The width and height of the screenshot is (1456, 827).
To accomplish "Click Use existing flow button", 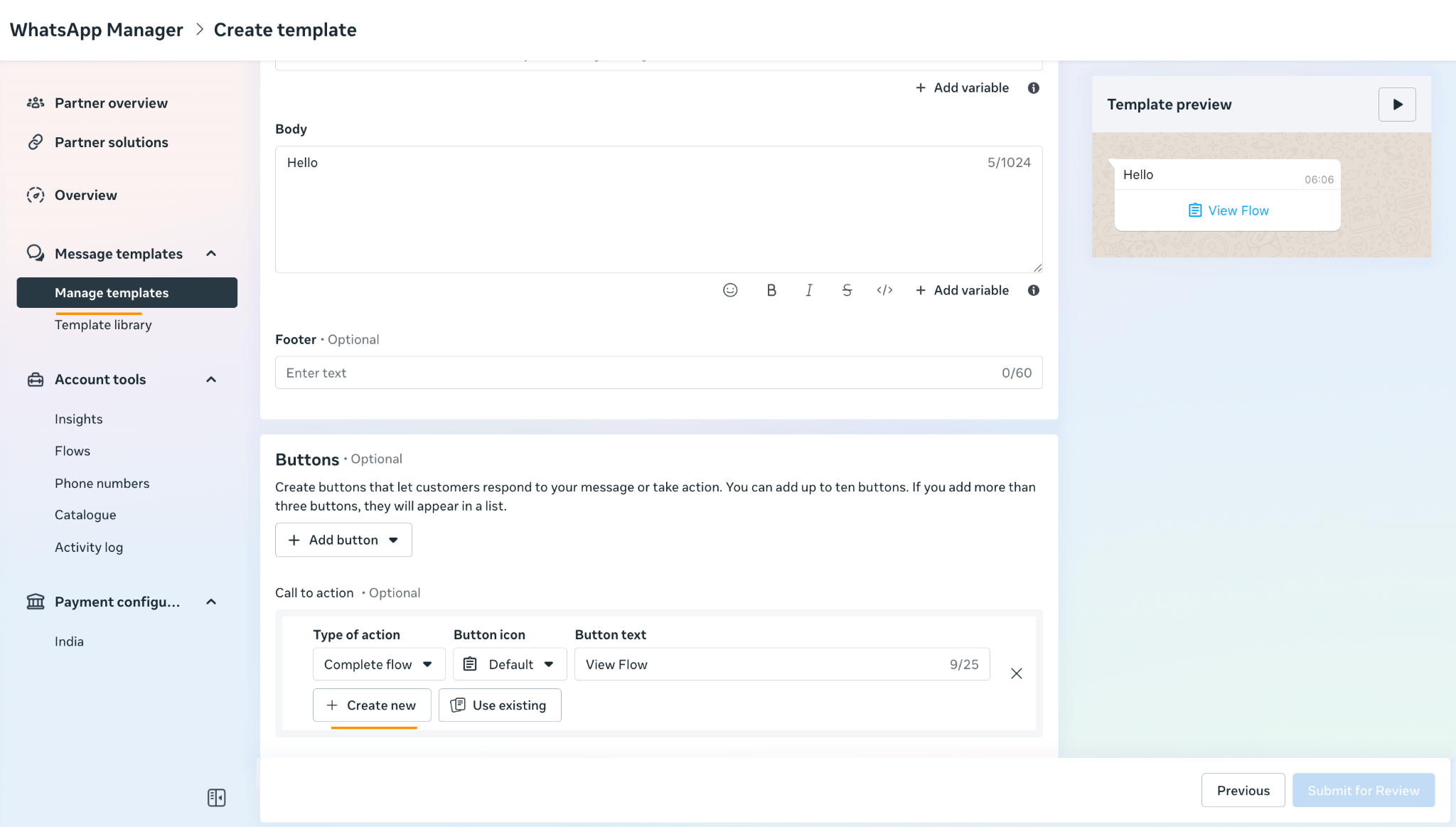I will click(500, 705).
